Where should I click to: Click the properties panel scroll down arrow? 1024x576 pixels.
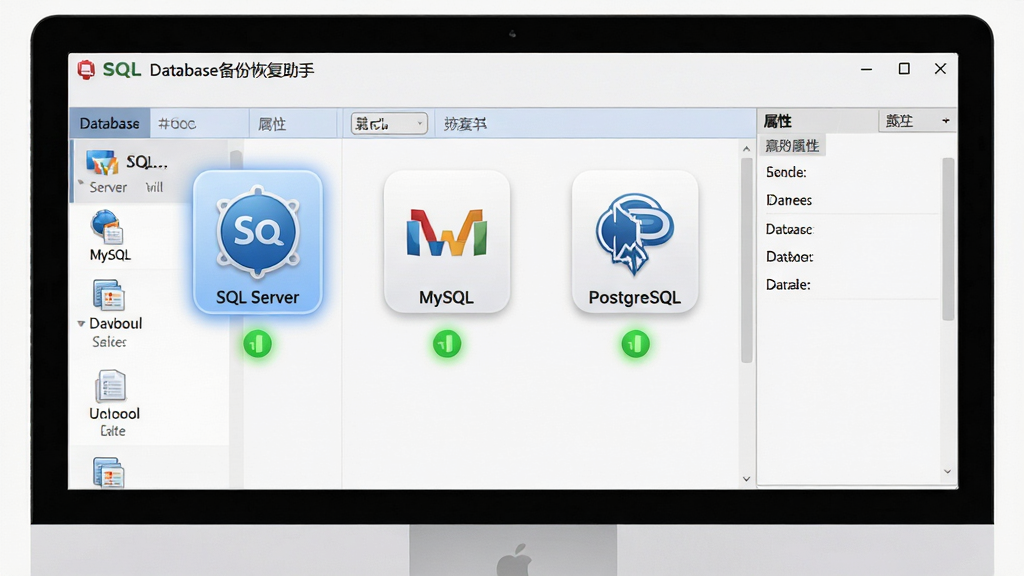[948, 472]
